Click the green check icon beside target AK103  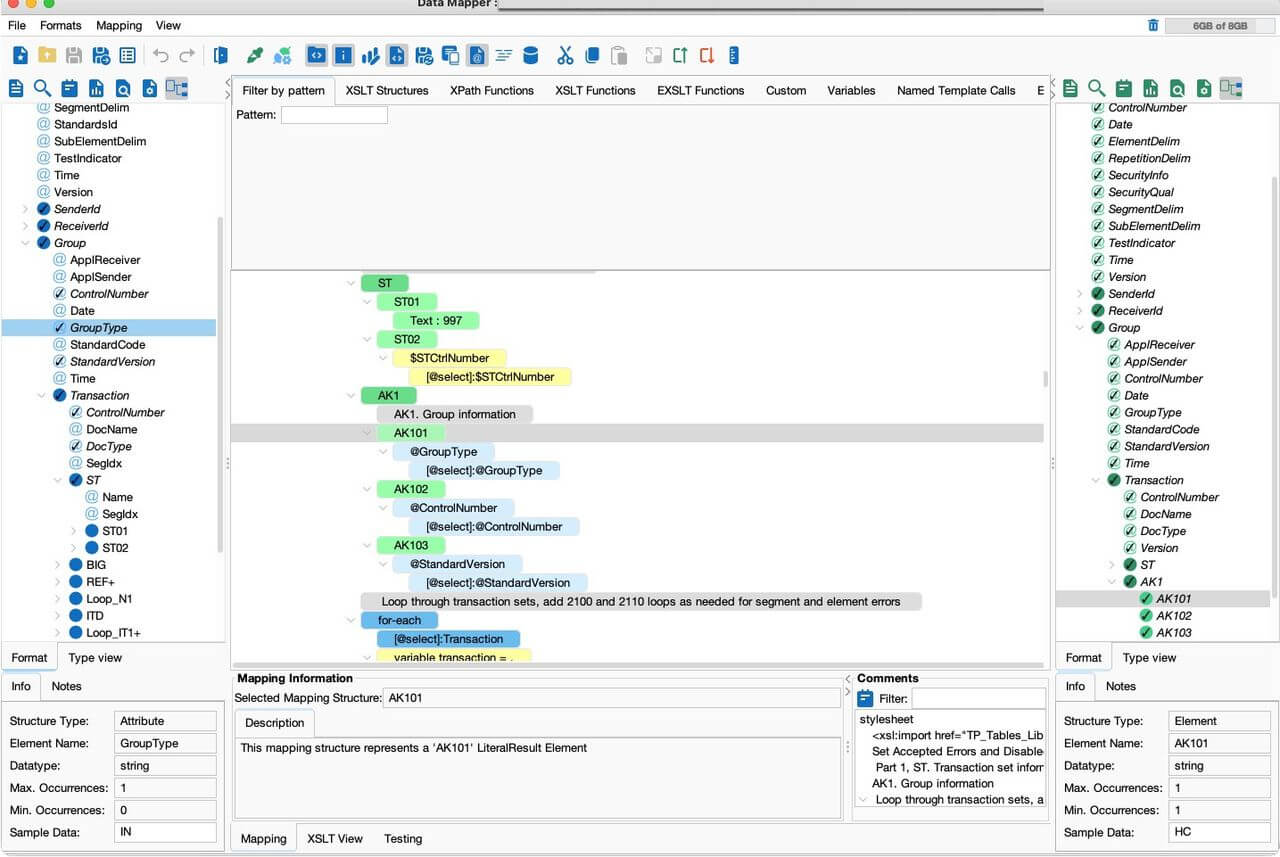(x=1146, y=633)
